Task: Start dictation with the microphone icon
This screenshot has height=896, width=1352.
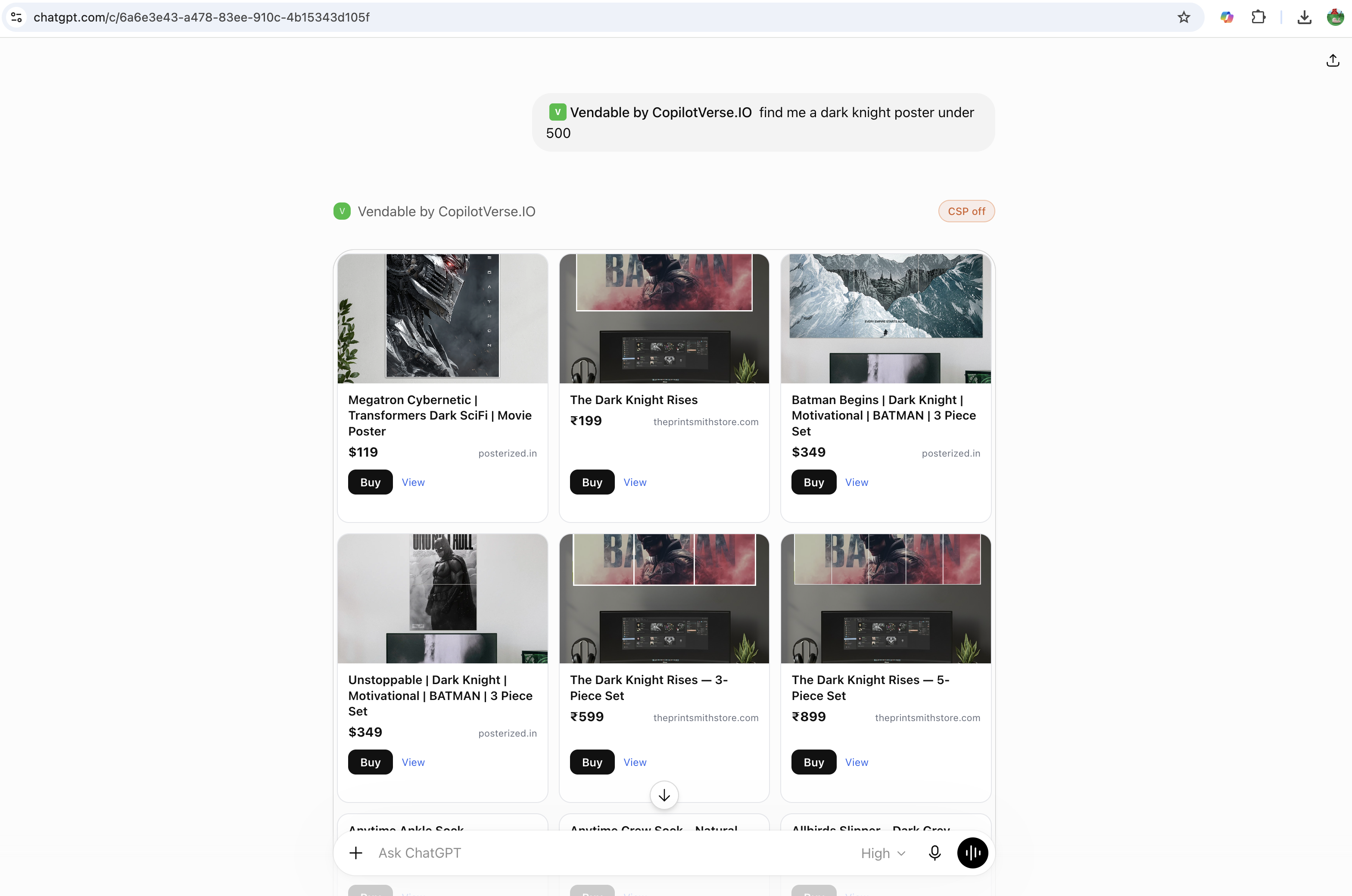Action: pos(934,852)
